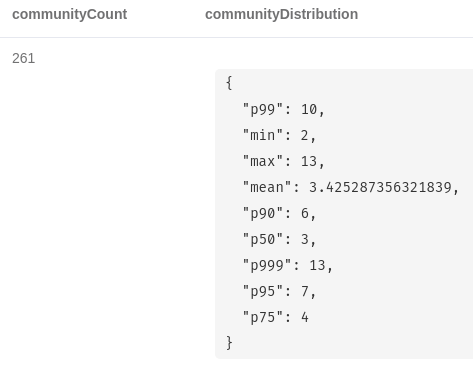Image resolution: width=473 pixels, height=386 pixels.
Task: Click the "p90" key line
Action: point(279,213)
